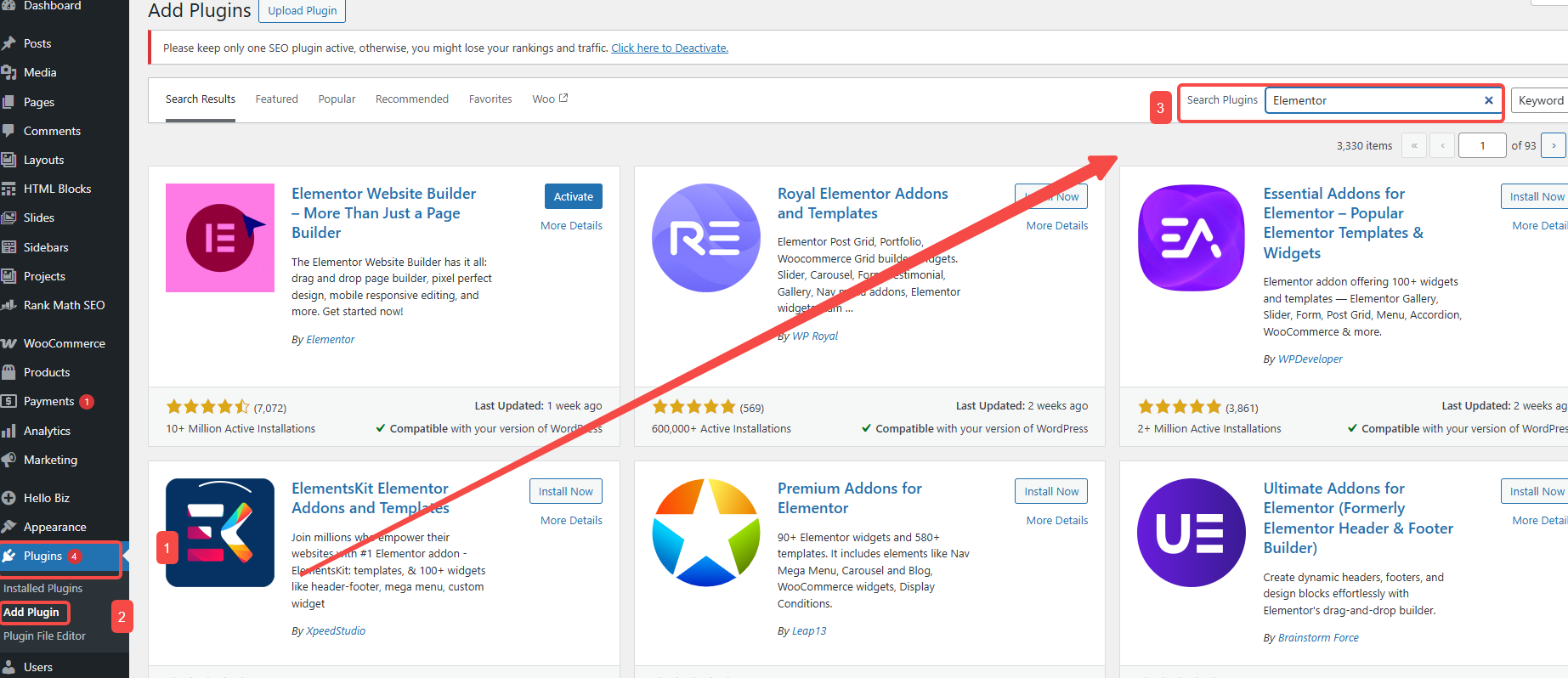This screenshot has width=1568, height=678.
Task: Click the WooCommerce logo icon
Action: click(x=8, y=343)
